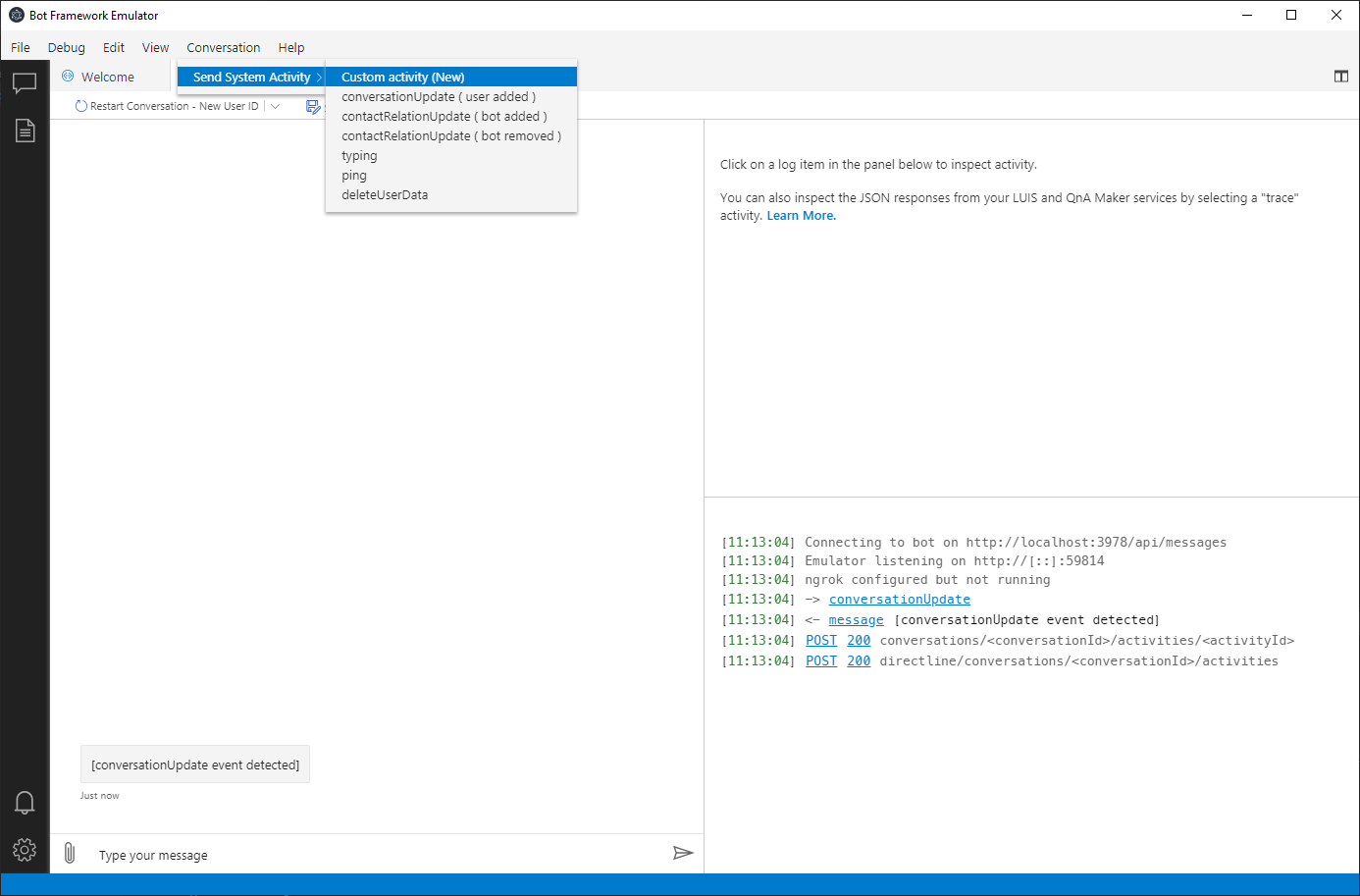Click the save transcript icon
This screenshot has width=1360, height=896.
pos(313,106)
